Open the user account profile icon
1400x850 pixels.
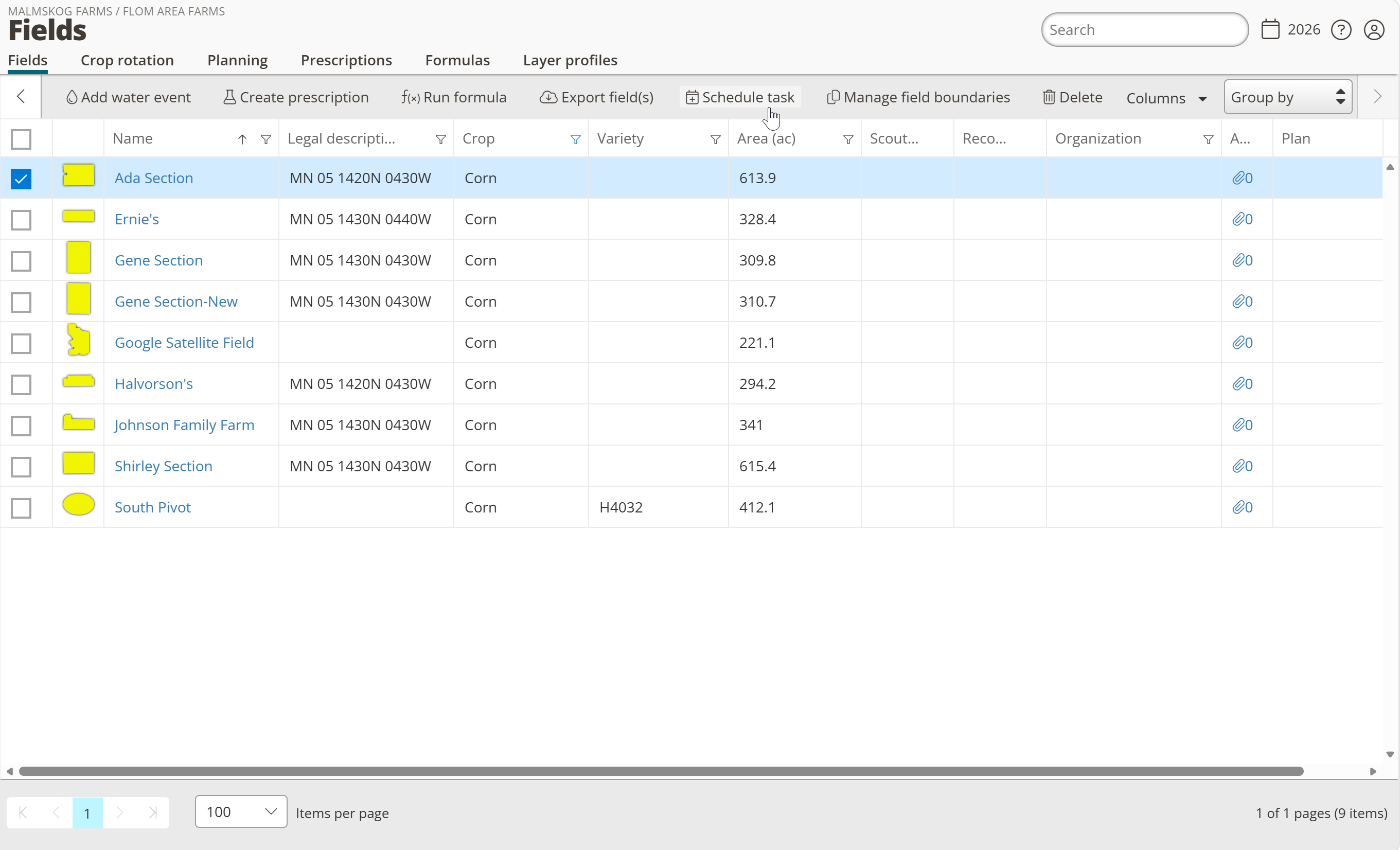point(1374,30)
